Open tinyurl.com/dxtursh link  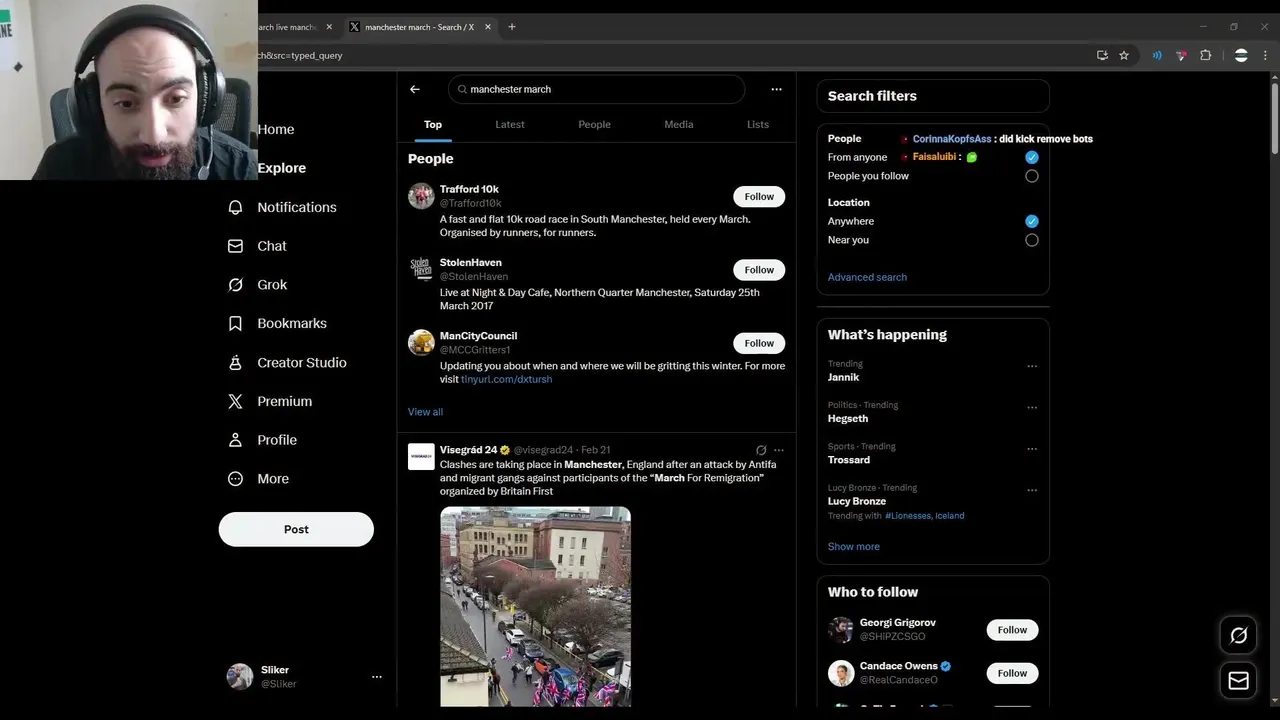[506, 380]
